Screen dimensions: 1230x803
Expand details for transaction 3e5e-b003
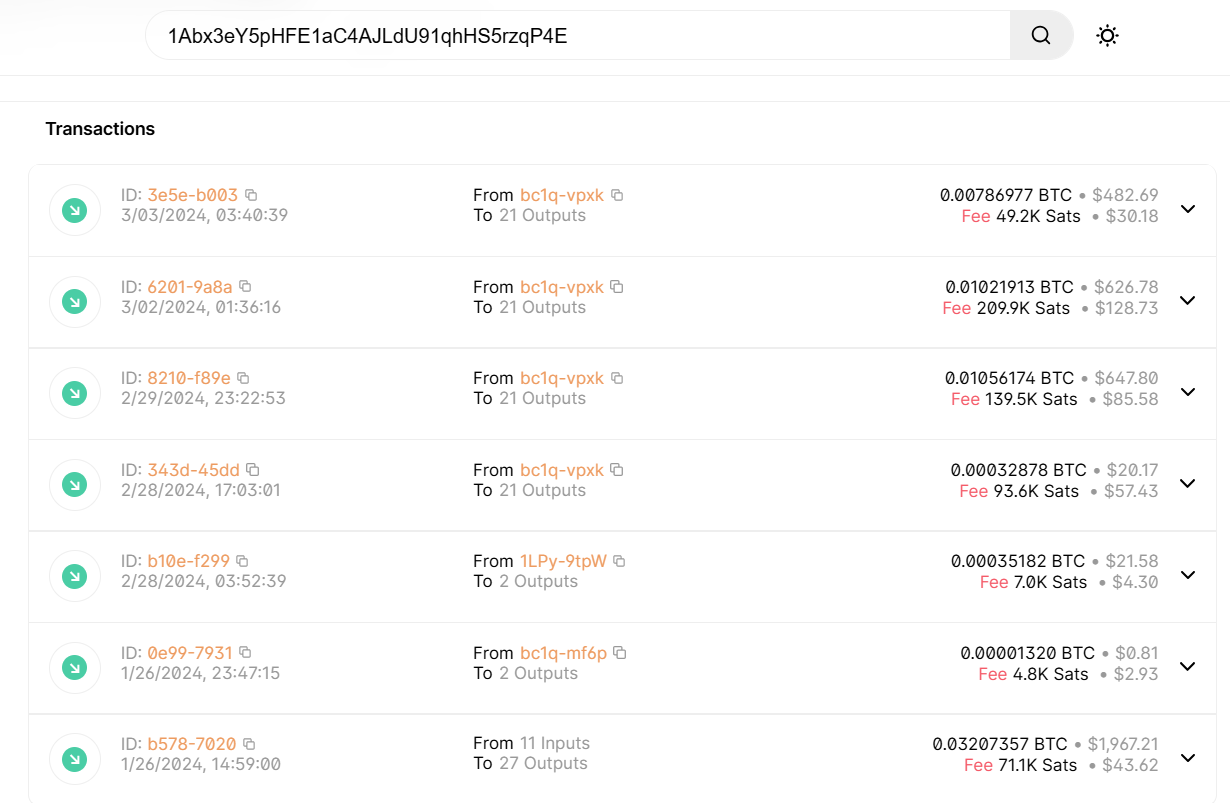[x=1187, y=210]
